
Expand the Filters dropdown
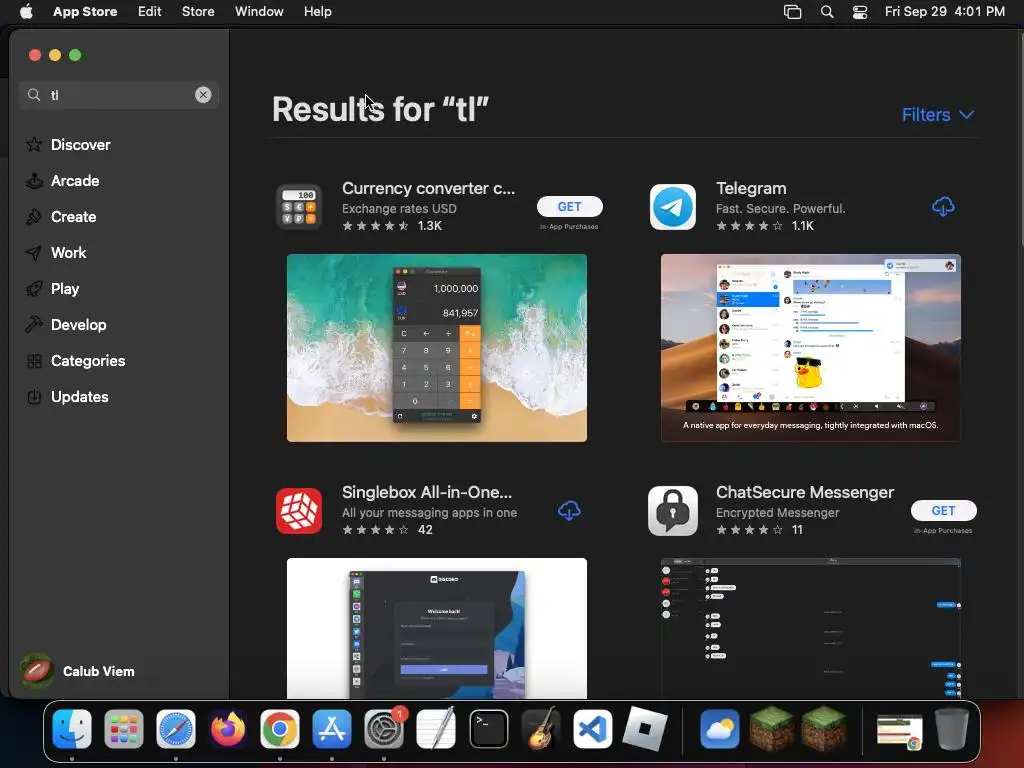[x=937, y=115]
